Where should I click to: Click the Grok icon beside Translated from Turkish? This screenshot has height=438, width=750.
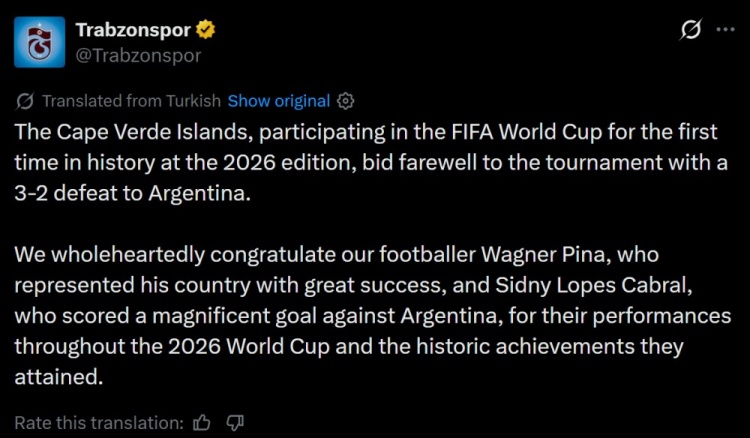(x=25, y=101)
